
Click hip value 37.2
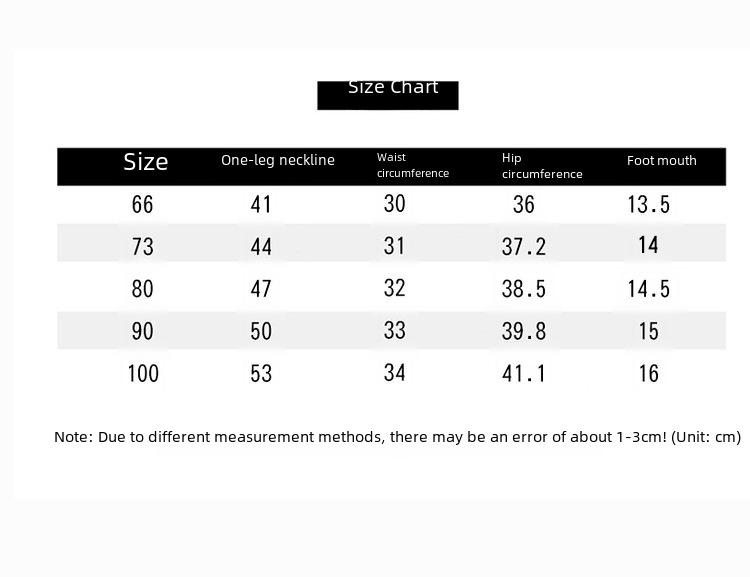coord(524,247)
